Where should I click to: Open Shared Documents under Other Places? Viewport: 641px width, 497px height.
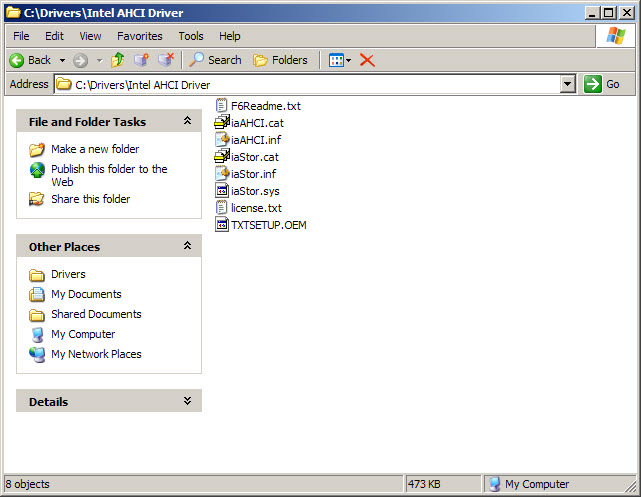96,314
